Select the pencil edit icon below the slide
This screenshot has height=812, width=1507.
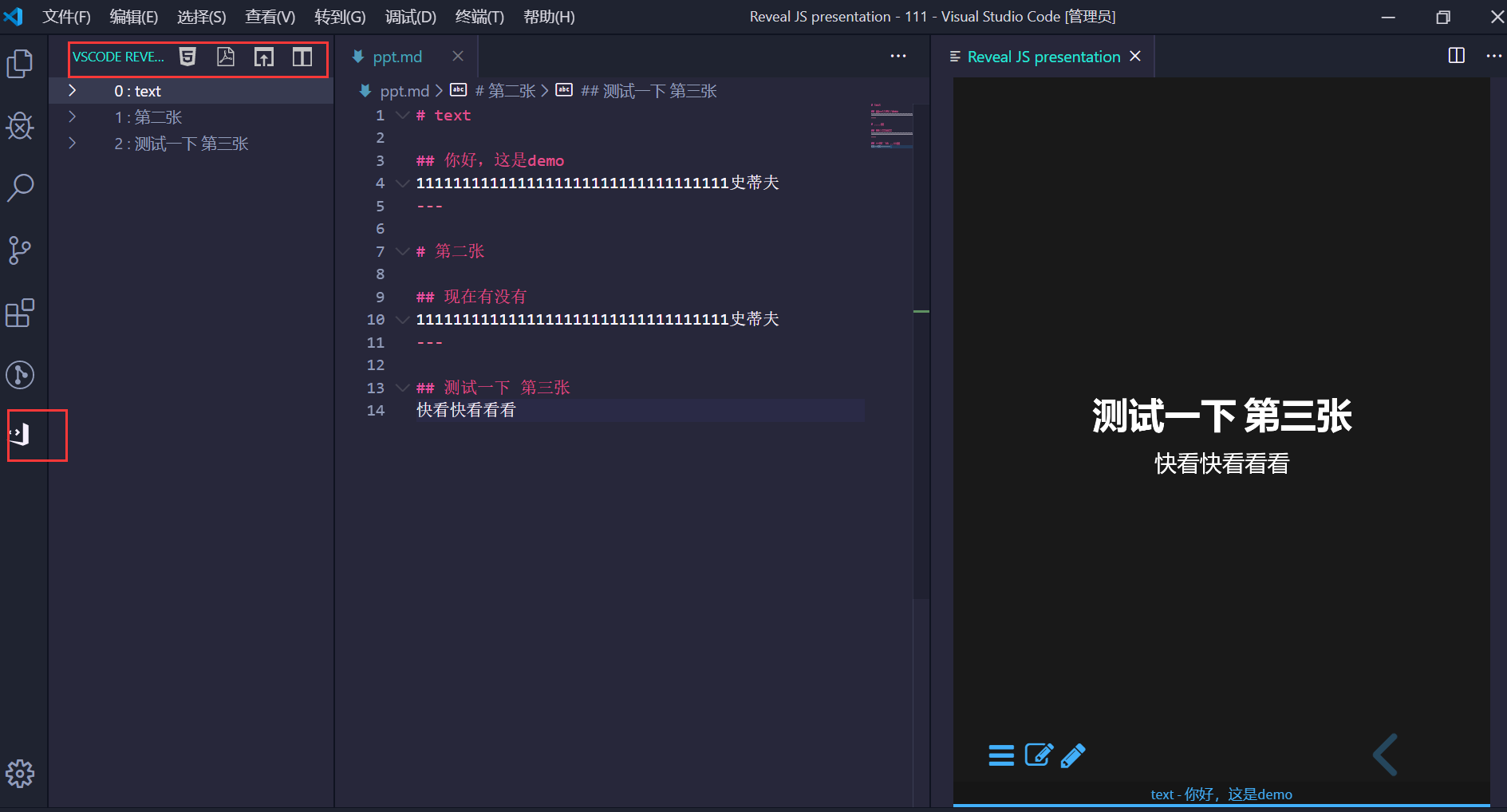click(1074, 755)
